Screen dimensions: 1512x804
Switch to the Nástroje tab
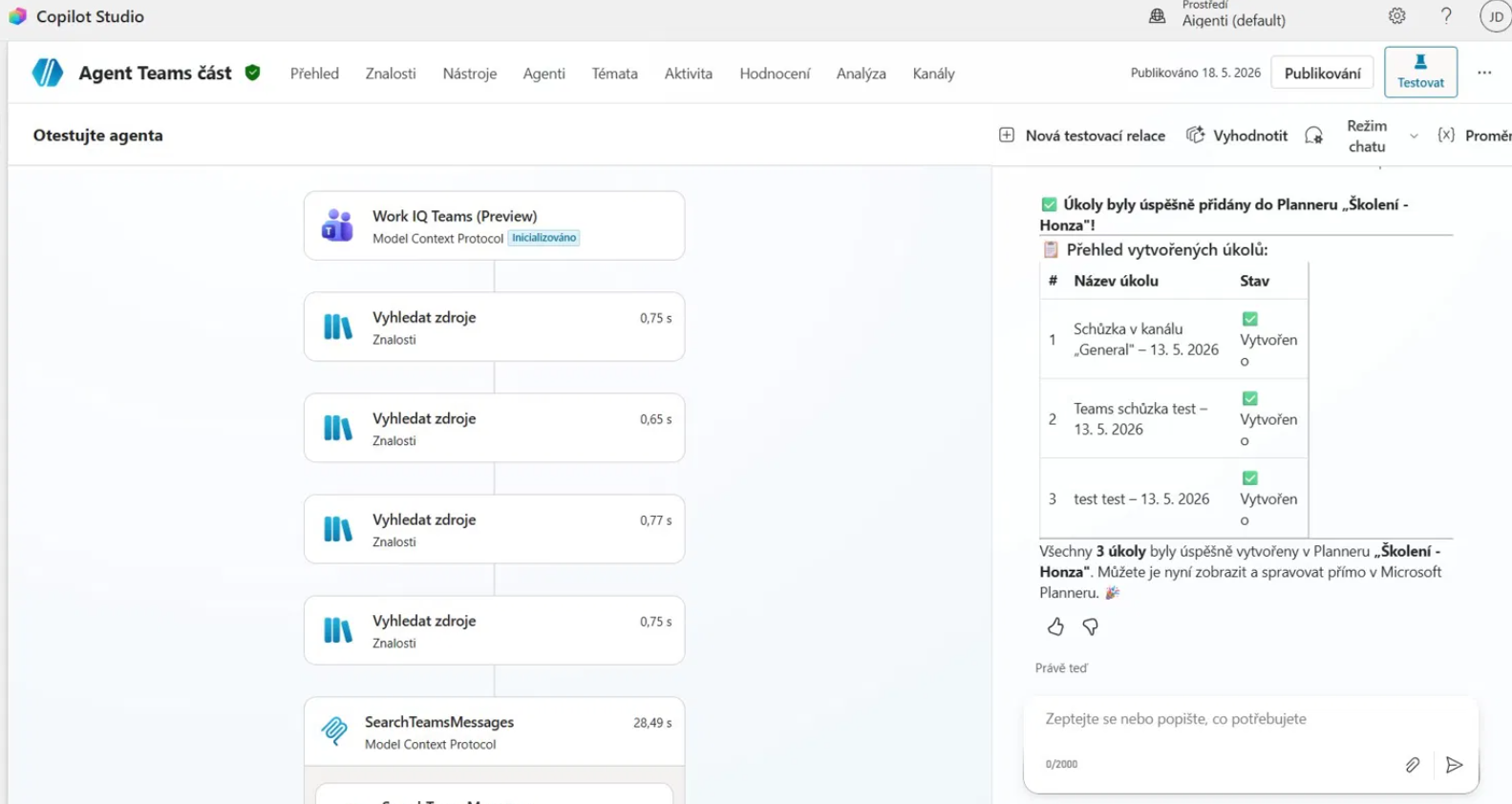(x=469, y=73)
